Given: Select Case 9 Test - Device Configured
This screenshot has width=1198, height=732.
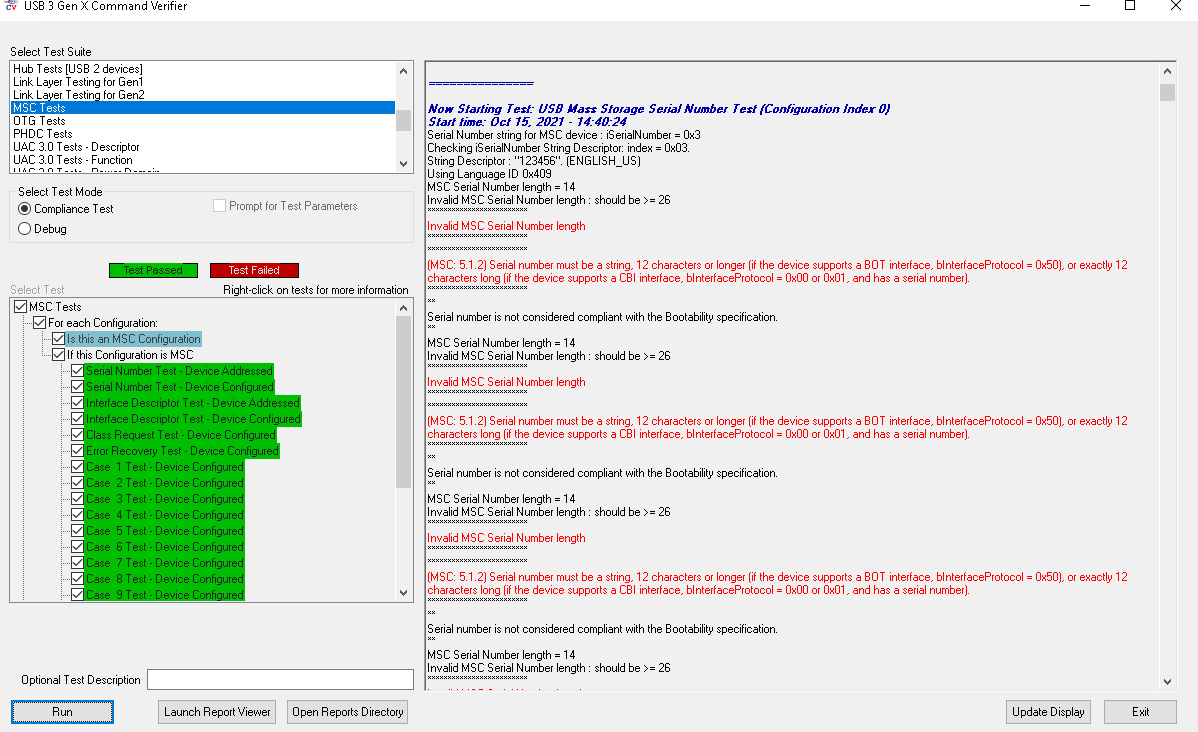Looking at the screenshot, I should [164, 595].
